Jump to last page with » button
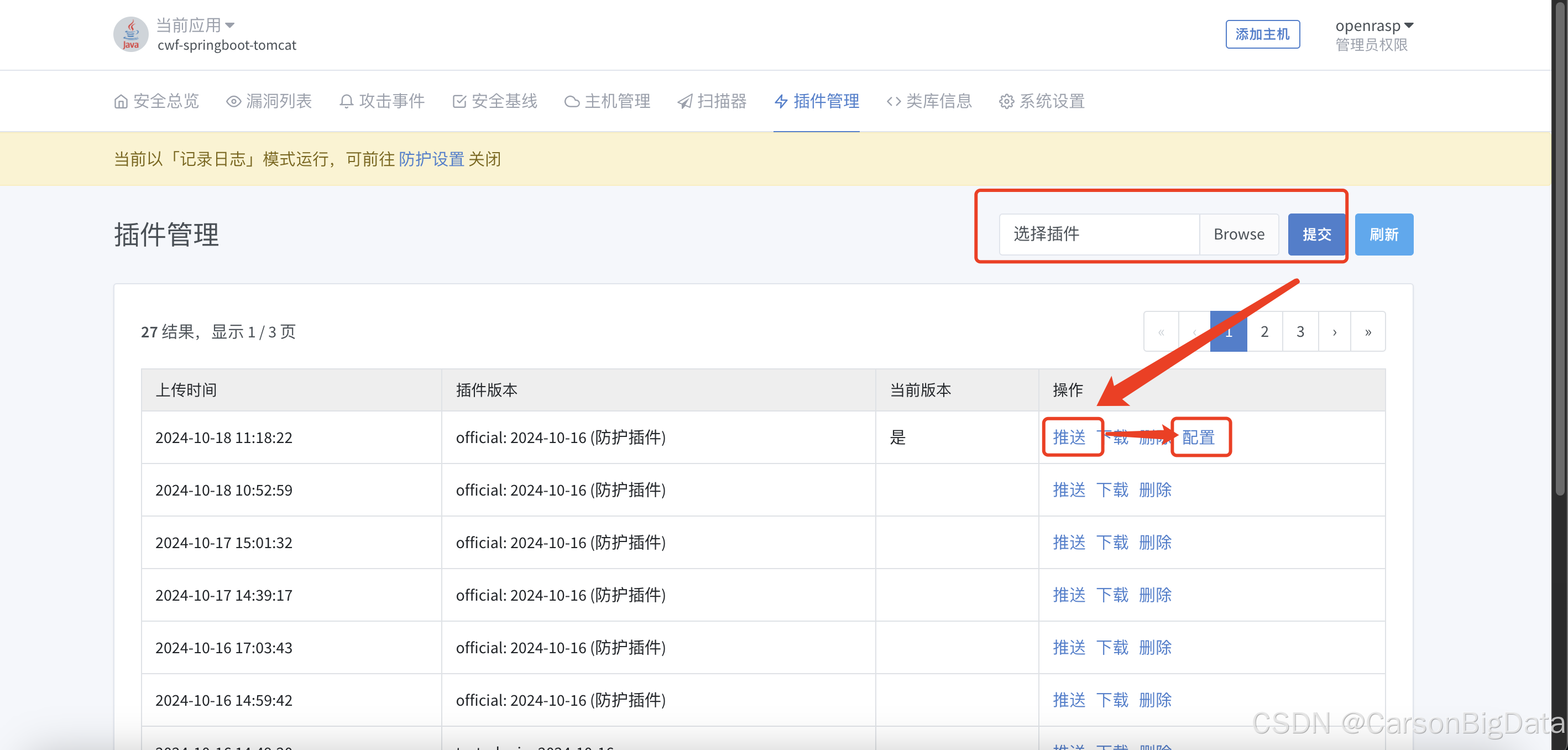Viewport: 1568px width, 750px height. tap(1368, 332)
